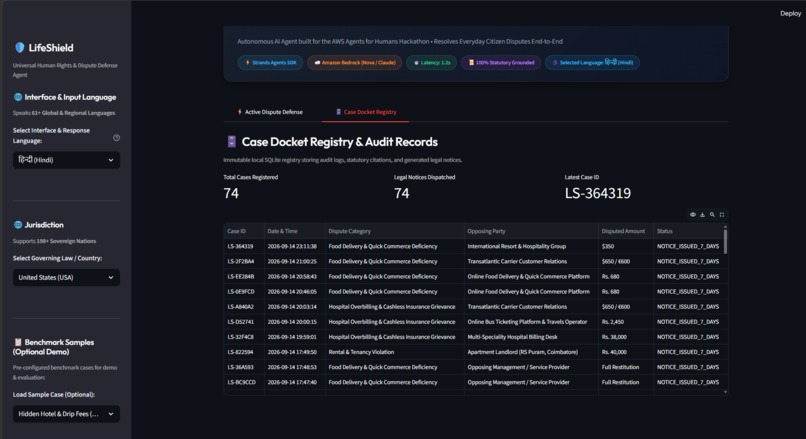Click the Latency 1.2s badge

(x=431, y=63)
